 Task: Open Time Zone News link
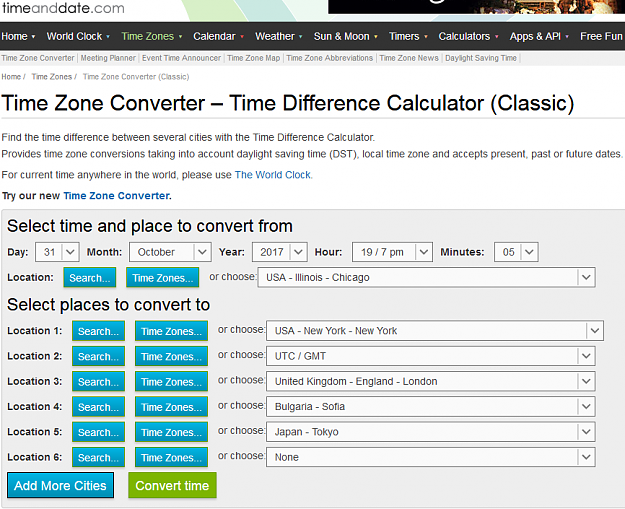(409, 58)
